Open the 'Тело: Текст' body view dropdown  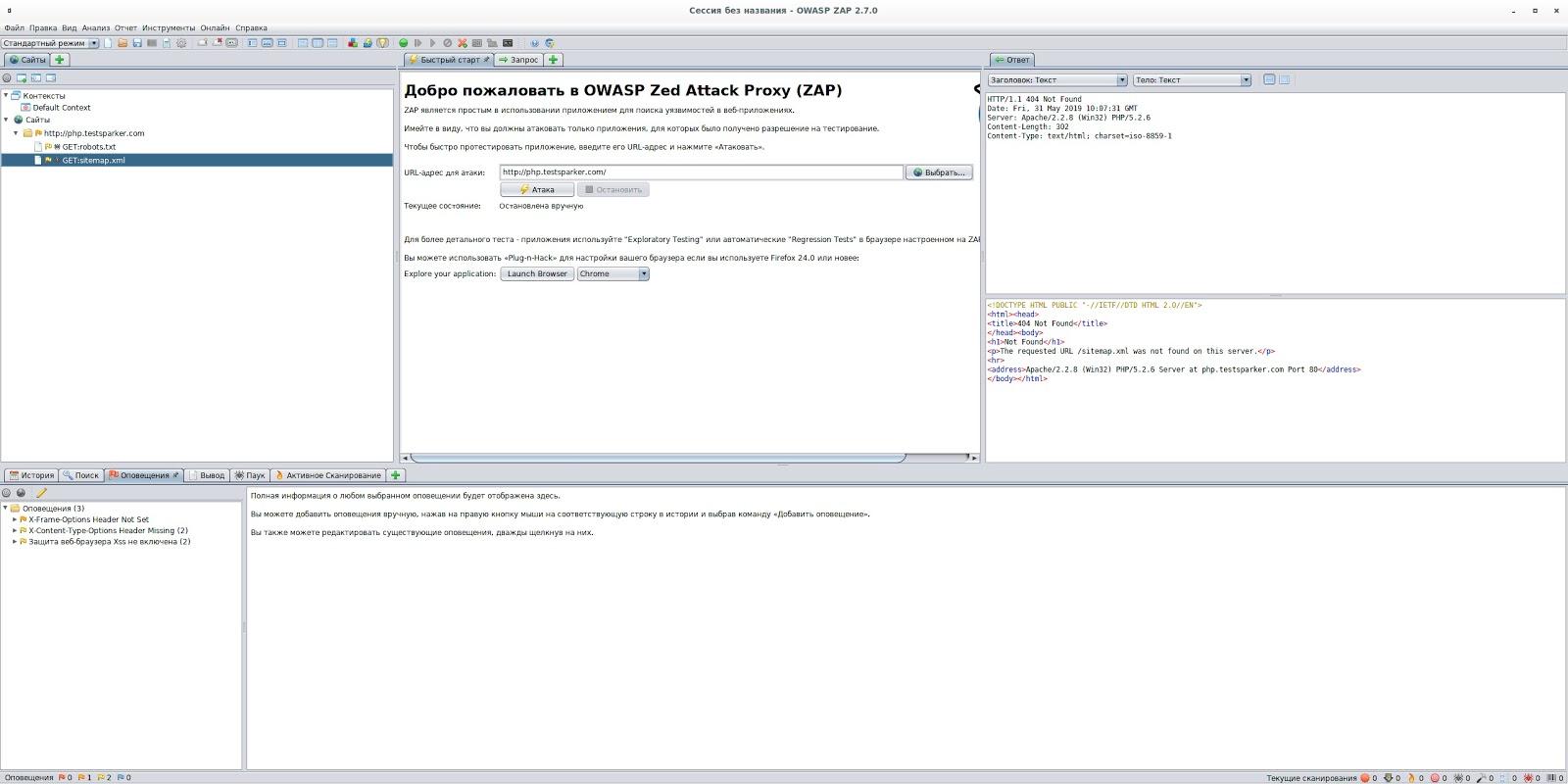(x=1193, y=79)
